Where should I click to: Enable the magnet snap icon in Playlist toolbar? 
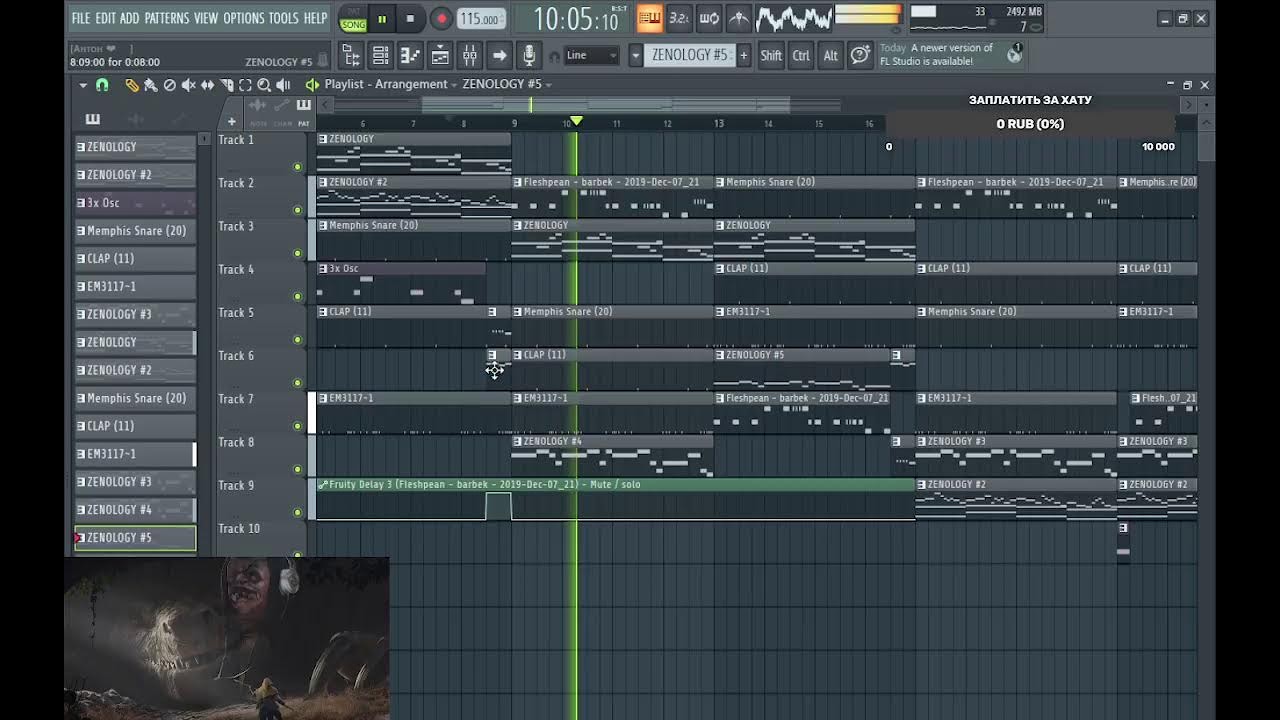[102, 85]
